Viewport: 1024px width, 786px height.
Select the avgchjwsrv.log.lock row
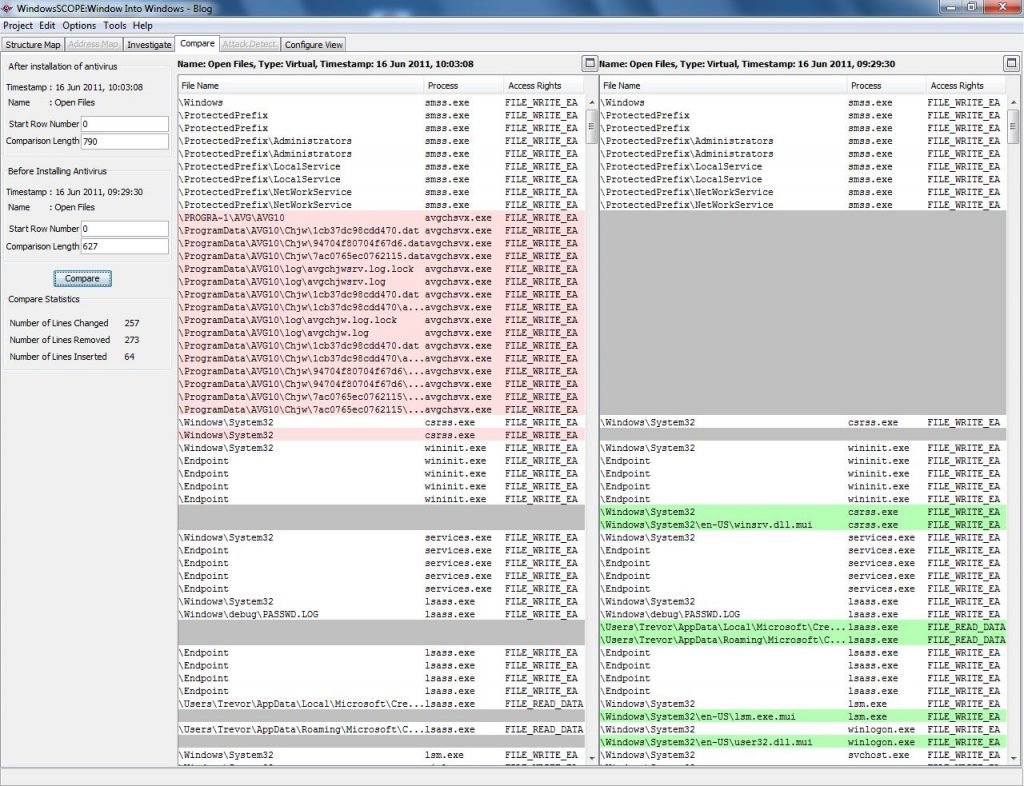click(381, 268)
